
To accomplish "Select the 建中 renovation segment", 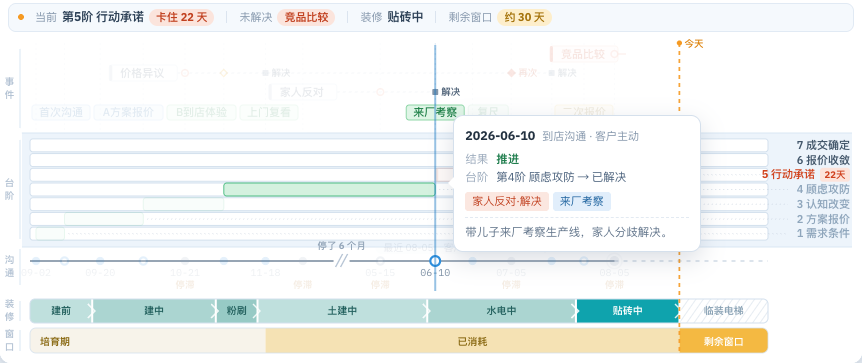I will click(x=154, y=311).
